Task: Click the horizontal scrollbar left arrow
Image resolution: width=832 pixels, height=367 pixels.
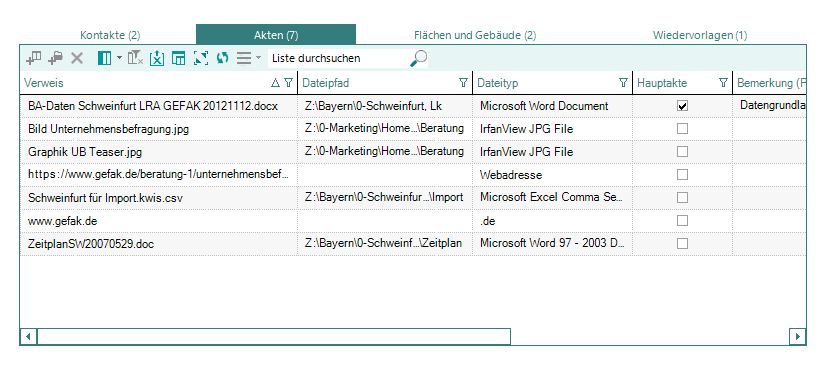Action: pos(29,336)
